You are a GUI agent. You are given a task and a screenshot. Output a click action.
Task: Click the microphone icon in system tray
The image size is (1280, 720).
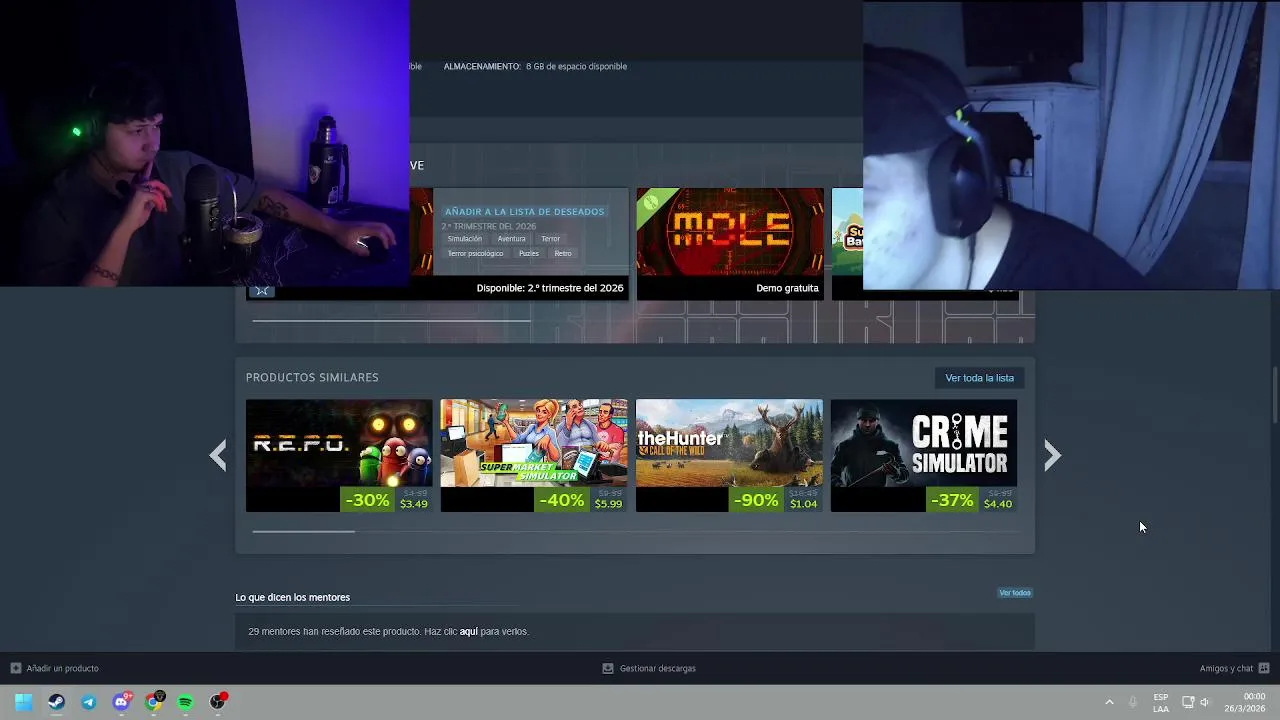point(1133,702)
